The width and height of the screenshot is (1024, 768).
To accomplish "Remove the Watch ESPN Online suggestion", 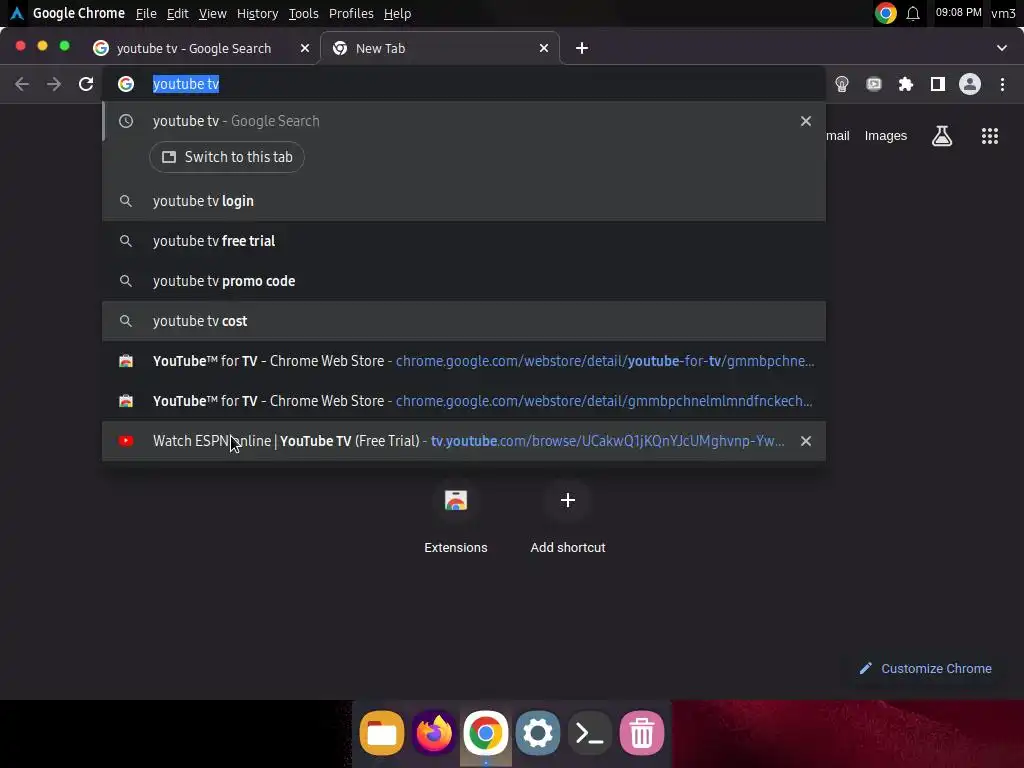I will click(x=806, y=441).
